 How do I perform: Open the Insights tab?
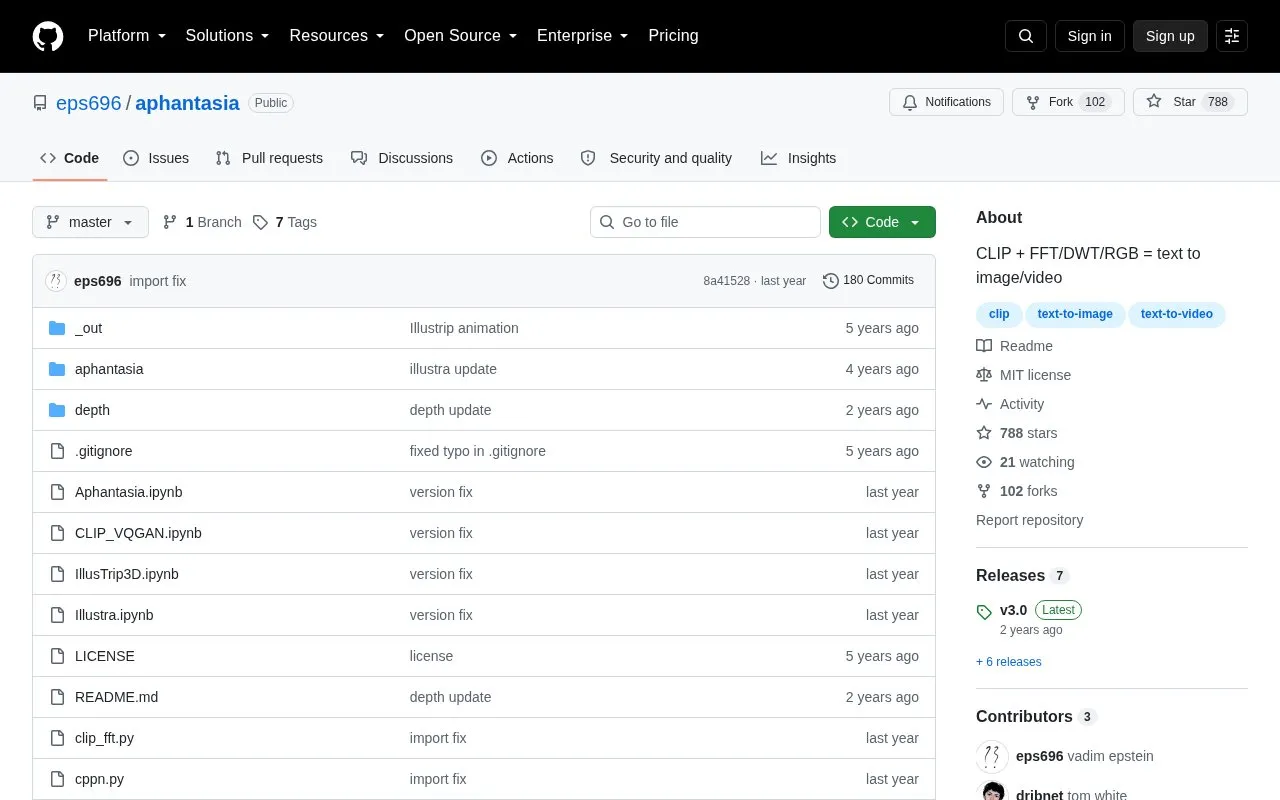point(798,158)
